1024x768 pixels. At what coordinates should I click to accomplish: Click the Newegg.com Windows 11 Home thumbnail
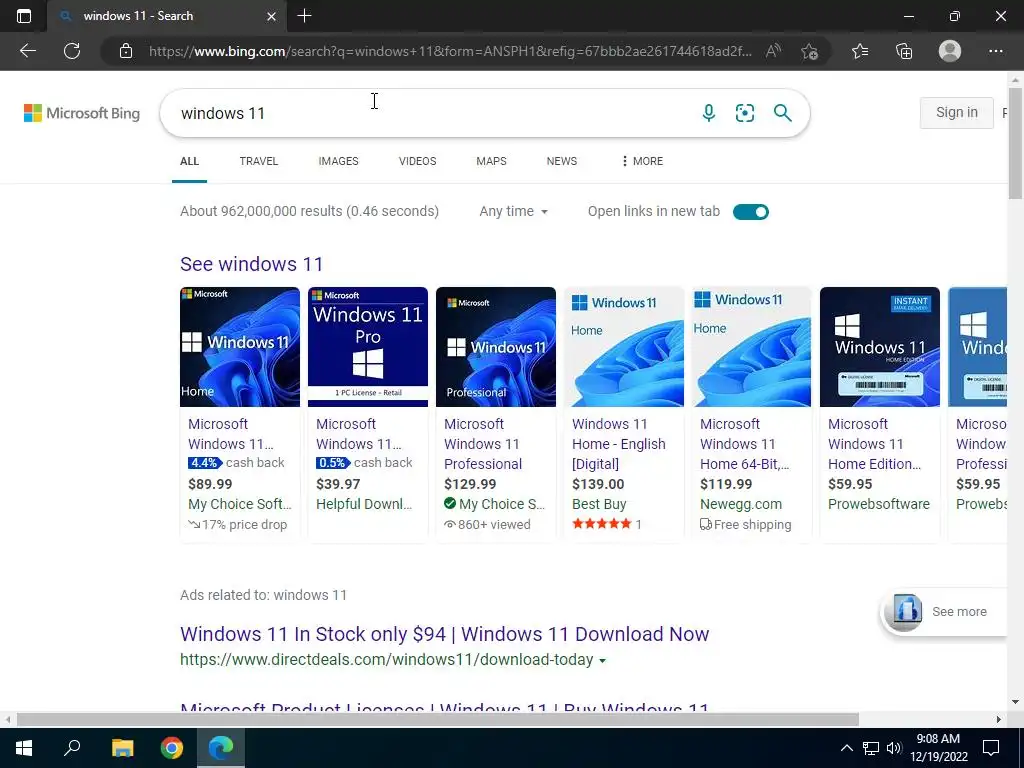tap(752, 347)
